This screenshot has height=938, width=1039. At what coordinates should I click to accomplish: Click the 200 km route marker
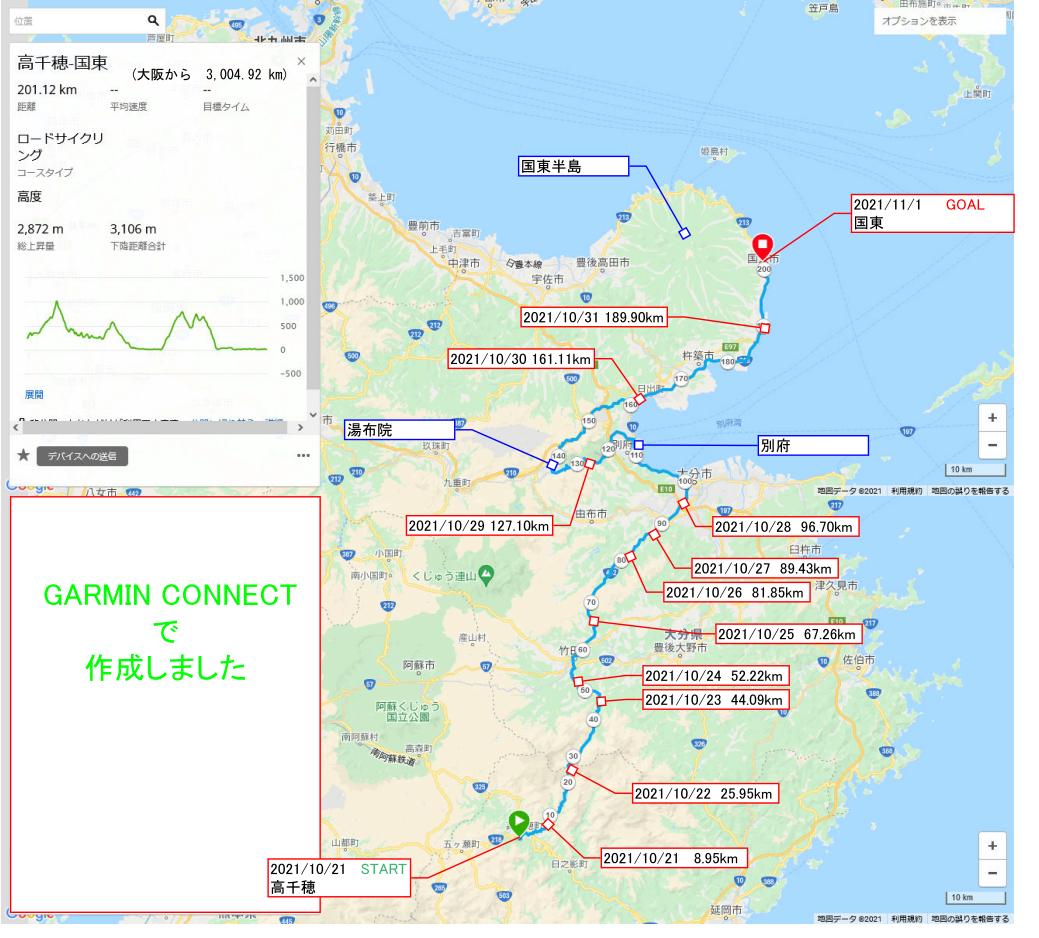[764, 269]
